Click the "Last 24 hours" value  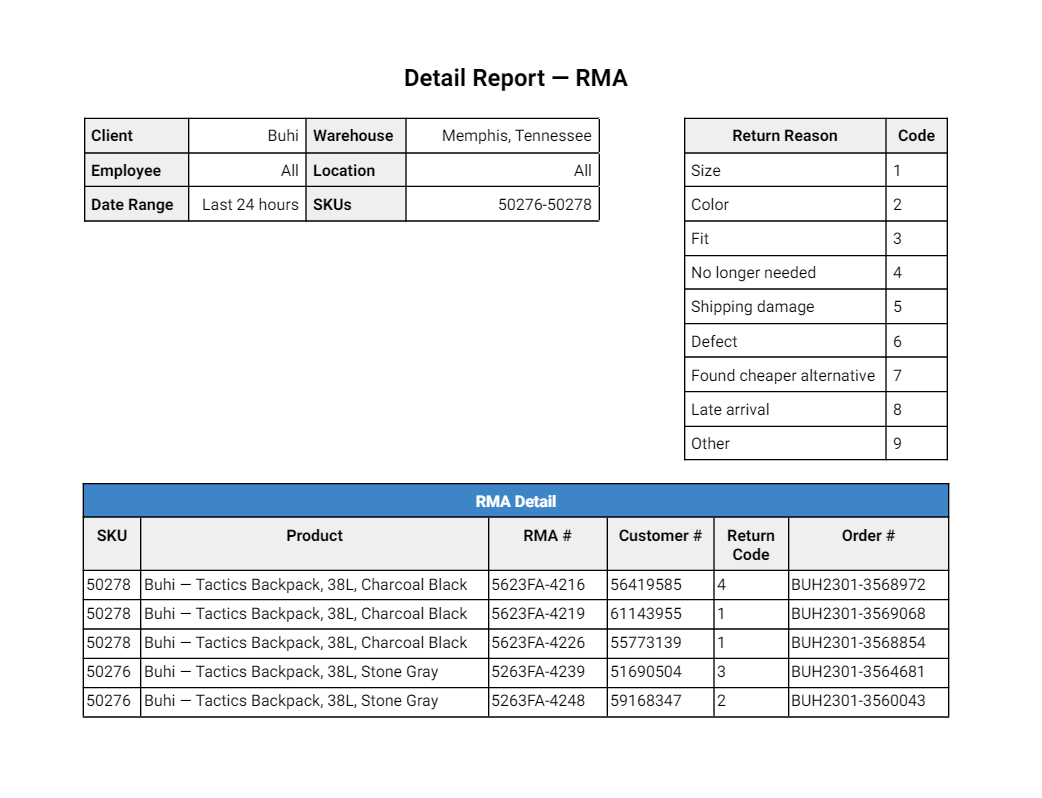pos(251,205)
